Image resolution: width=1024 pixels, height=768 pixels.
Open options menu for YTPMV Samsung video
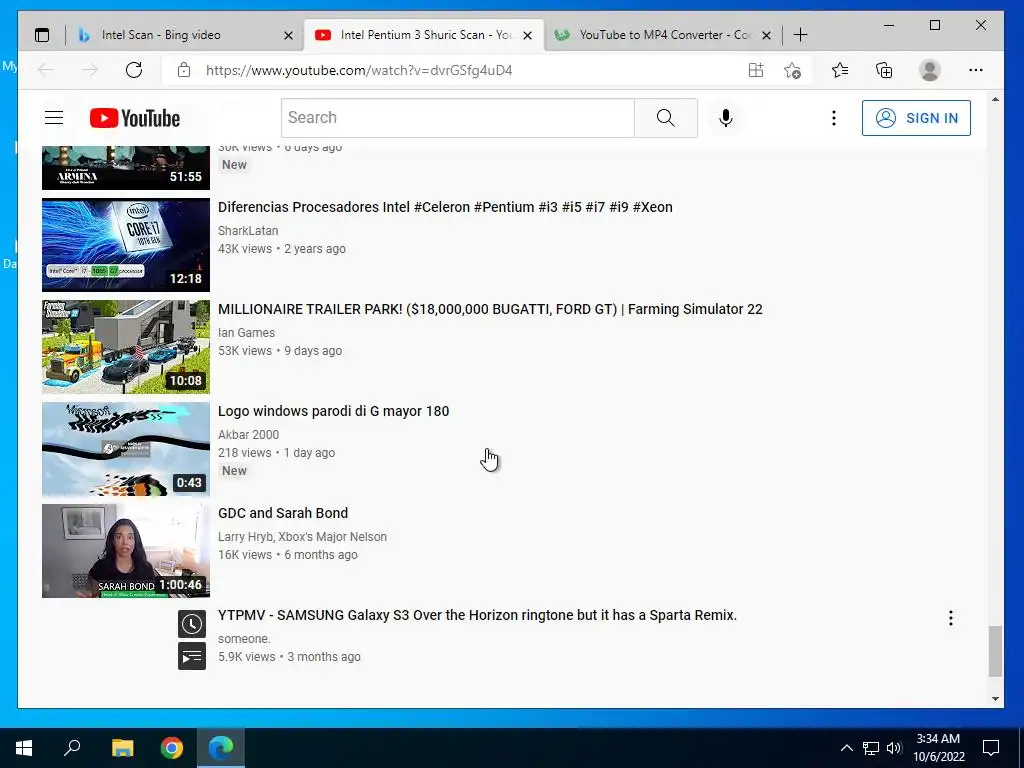[x=951, y=618]
